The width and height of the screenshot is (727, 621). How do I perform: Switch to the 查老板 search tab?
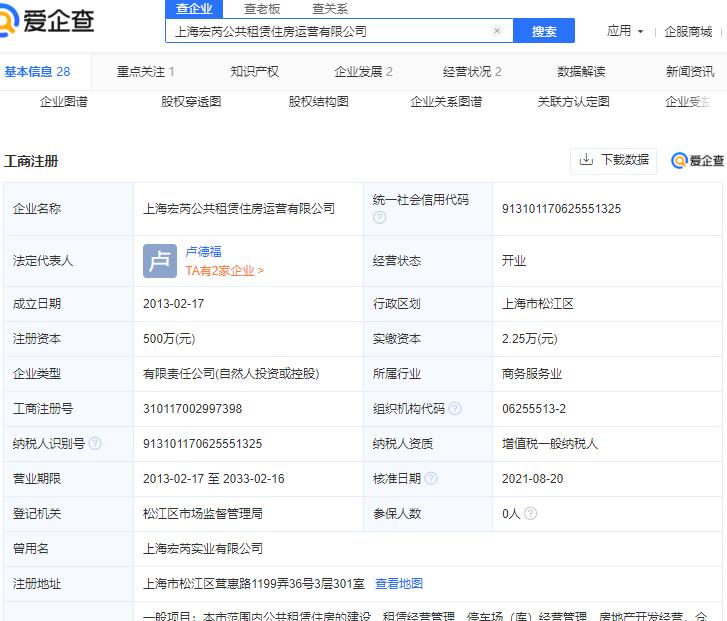tap(262, 8)
